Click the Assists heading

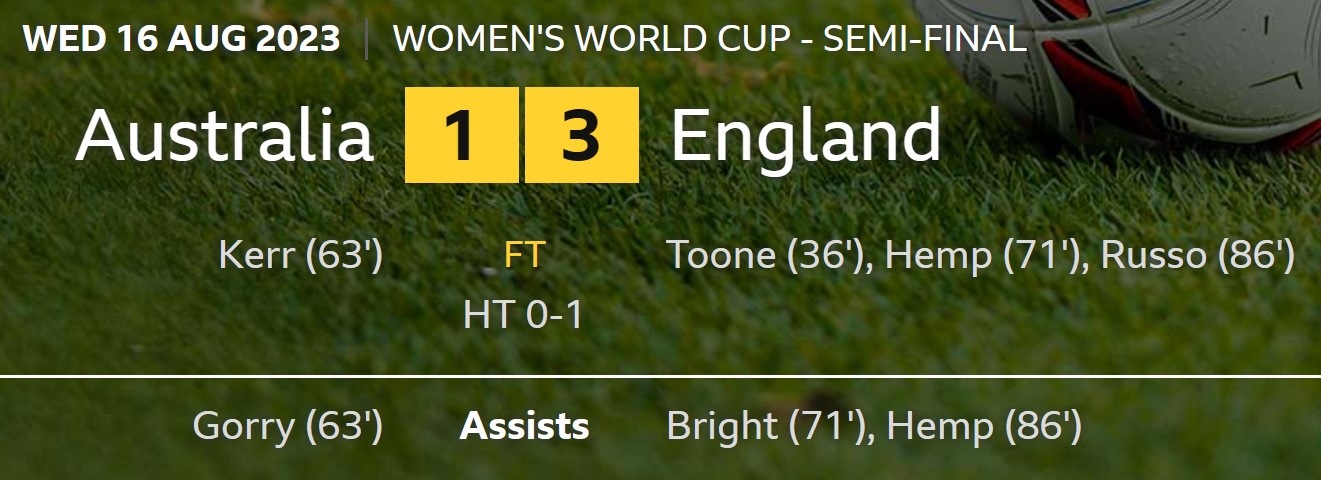[x=524, y=427]
